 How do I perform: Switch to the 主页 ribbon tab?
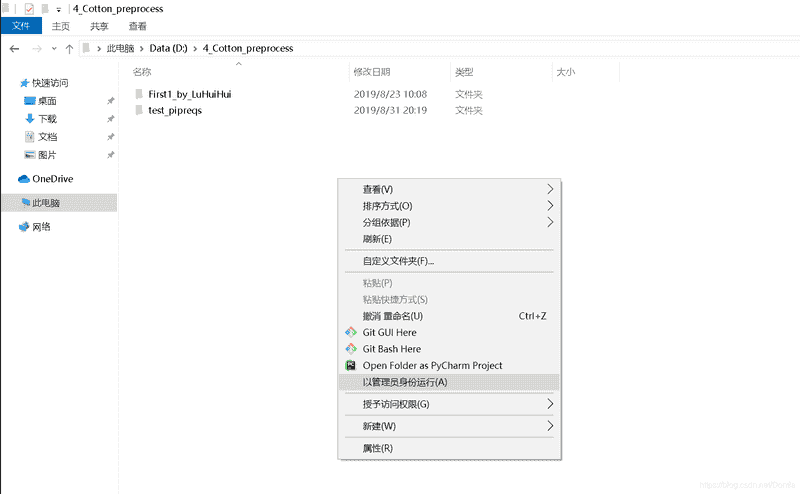coord(61,26)
